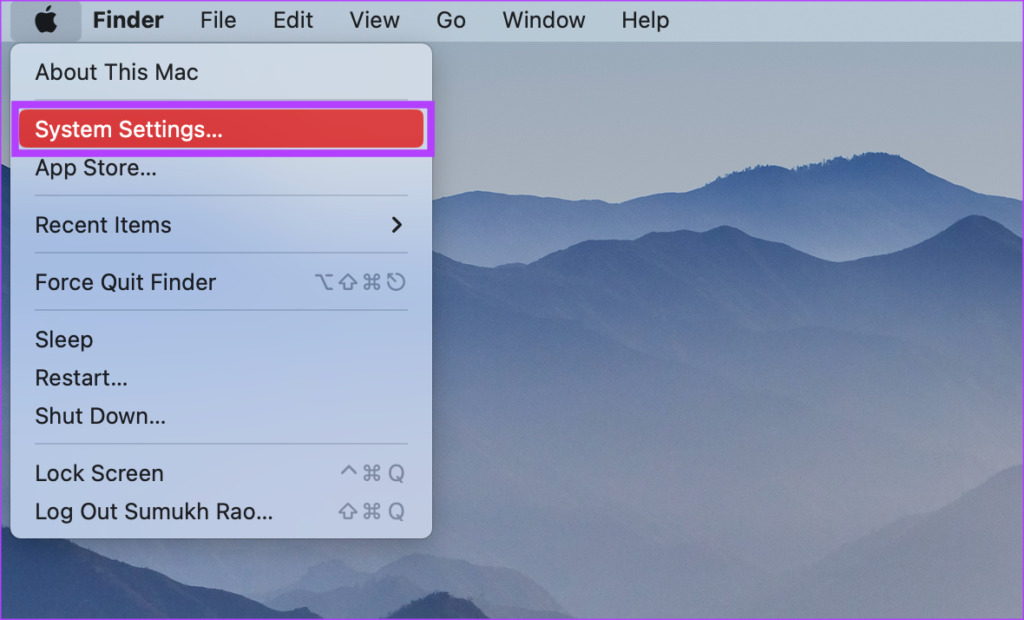Open the Finder menu
This screenshot has height=620, width=1024.
128,20
